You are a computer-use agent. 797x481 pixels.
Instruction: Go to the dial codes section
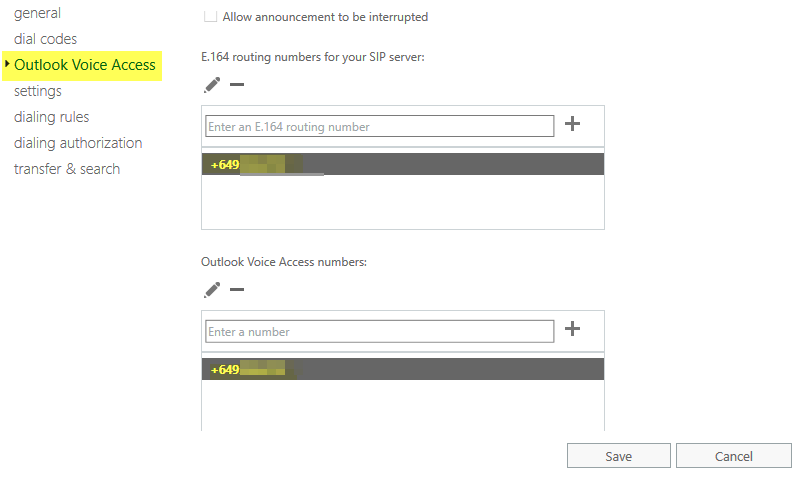coord(45,39)
